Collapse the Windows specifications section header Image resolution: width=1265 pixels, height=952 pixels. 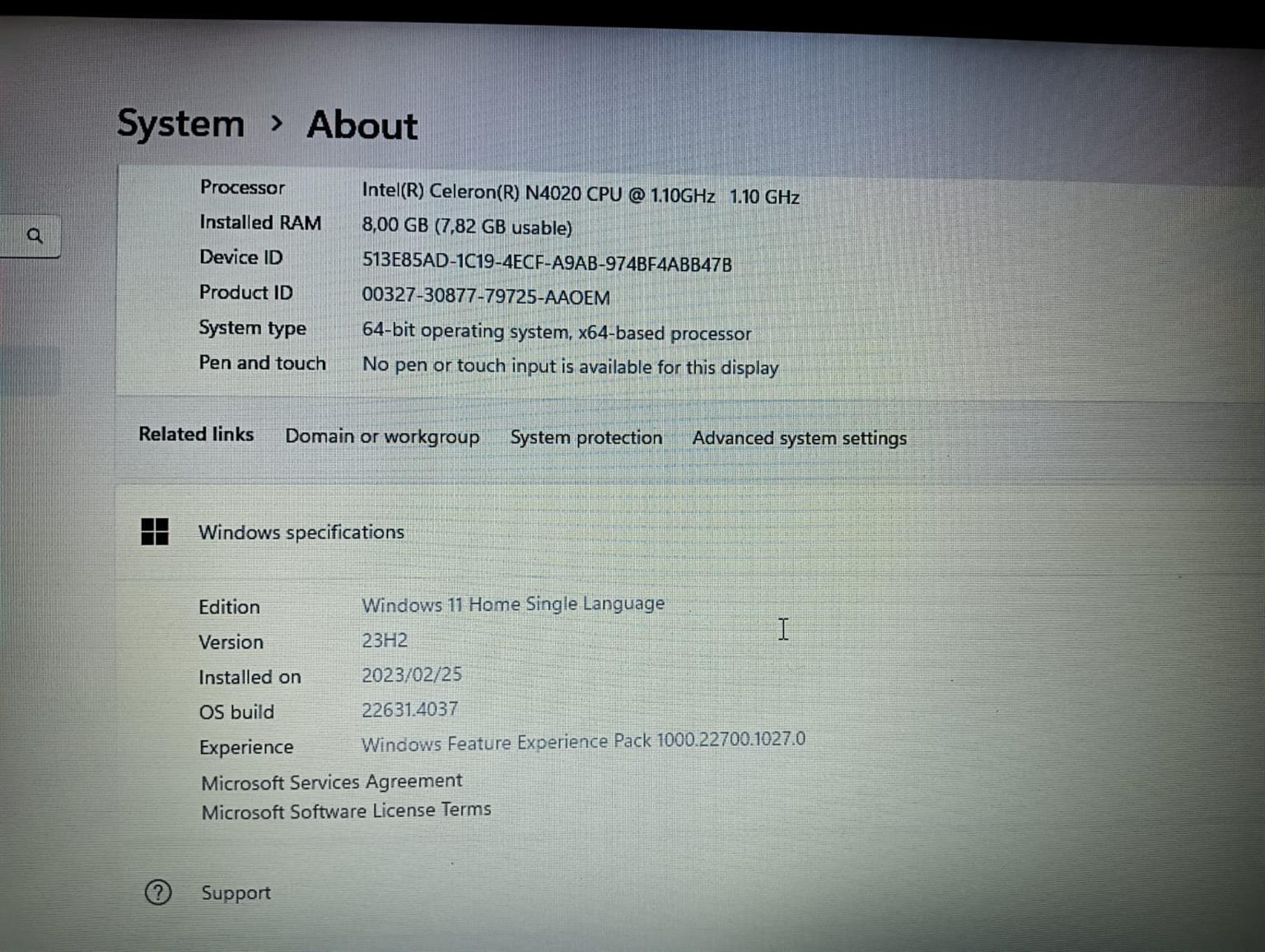pos(301,533)
